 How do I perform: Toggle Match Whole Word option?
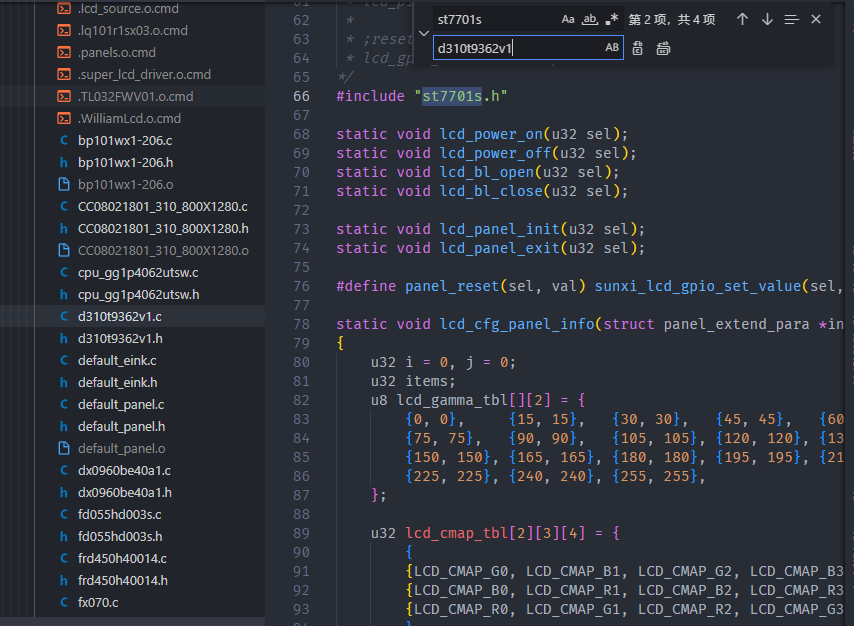[590, 19]
